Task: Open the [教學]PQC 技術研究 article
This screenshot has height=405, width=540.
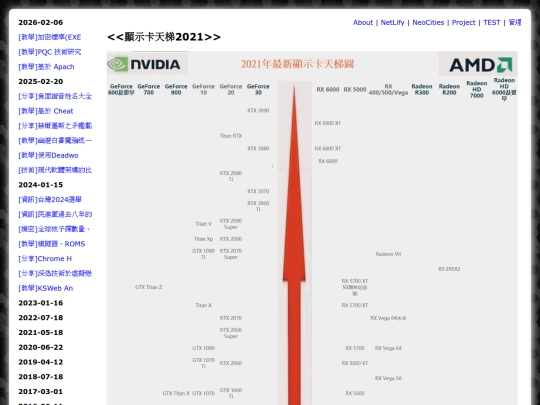Action: click(x=50, y=52)
